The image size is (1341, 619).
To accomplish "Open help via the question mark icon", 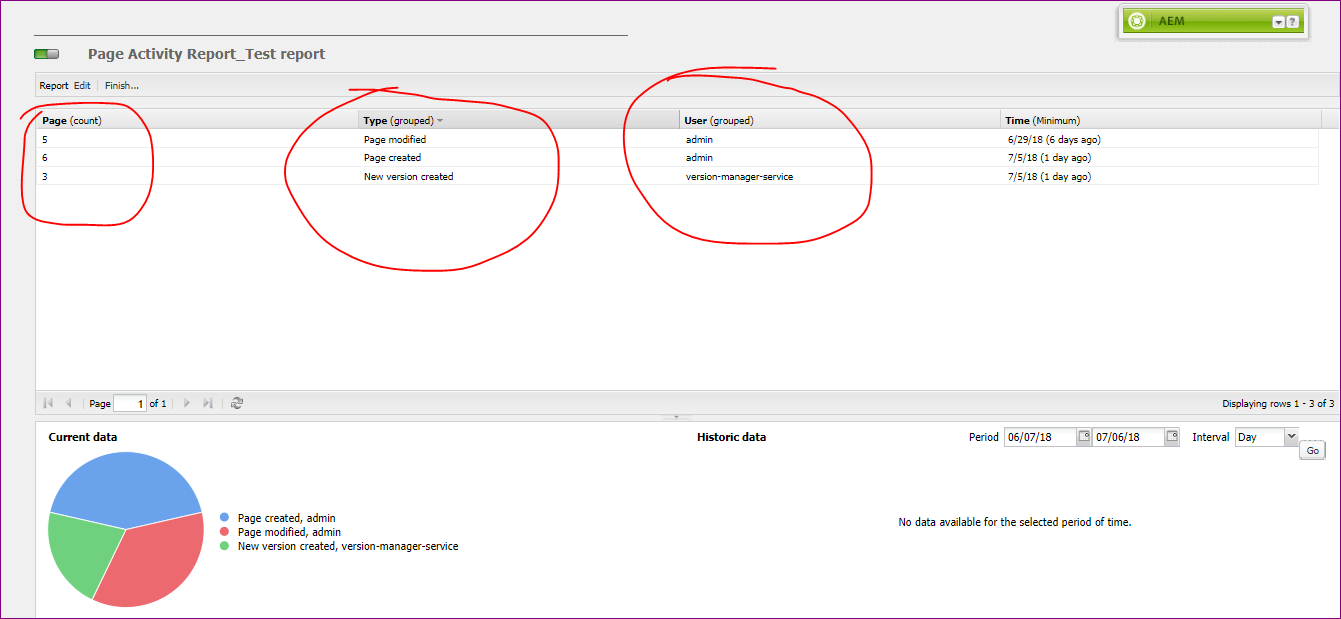I will [x=1294, y=20].
